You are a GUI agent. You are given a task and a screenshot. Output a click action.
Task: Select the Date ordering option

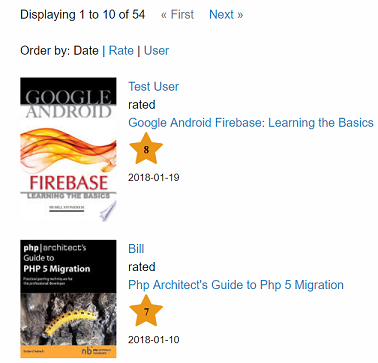pyautogui.click(x=86, y=51)
